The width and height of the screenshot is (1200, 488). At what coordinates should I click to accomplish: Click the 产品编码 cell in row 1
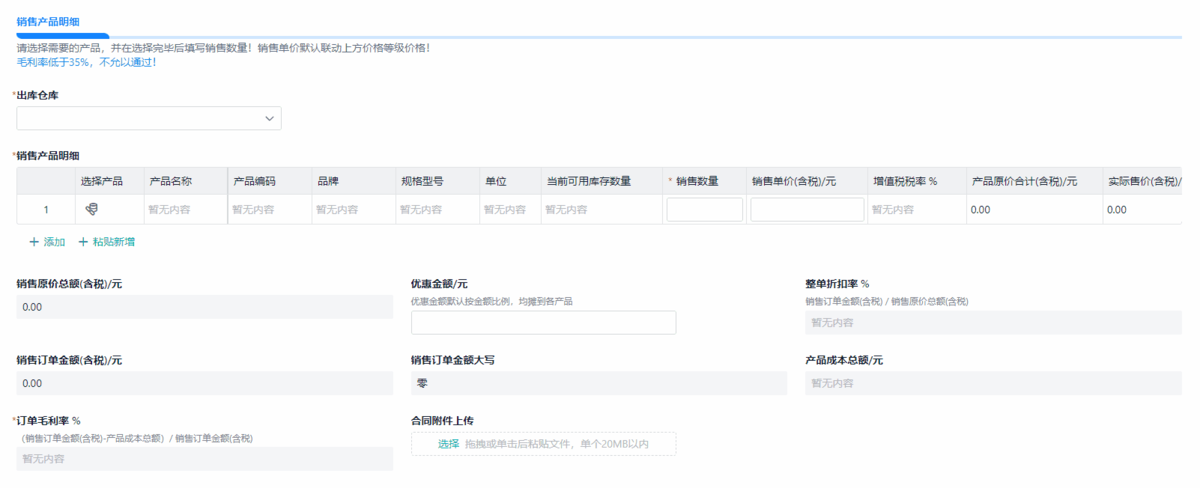pos(269,210)
